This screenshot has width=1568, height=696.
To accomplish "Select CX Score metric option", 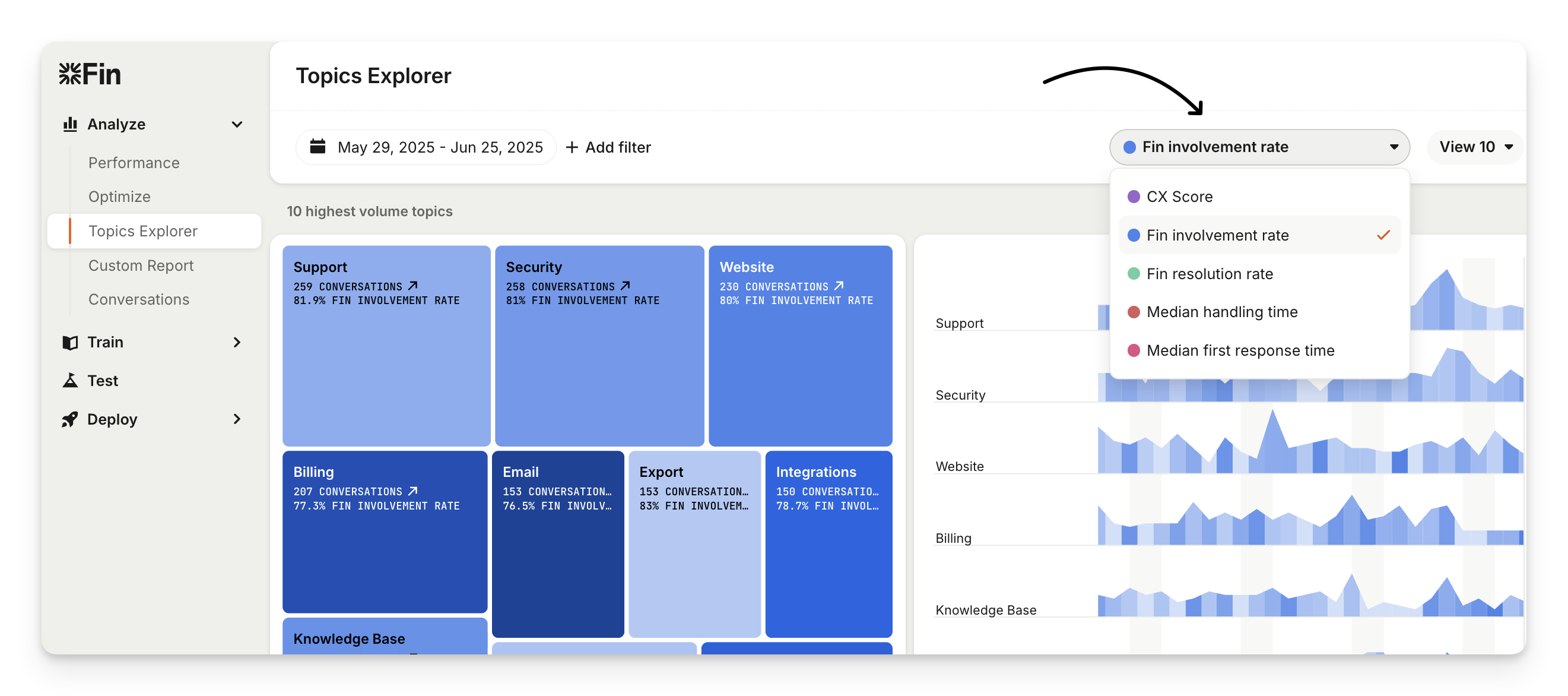I will click(1179, 197).
